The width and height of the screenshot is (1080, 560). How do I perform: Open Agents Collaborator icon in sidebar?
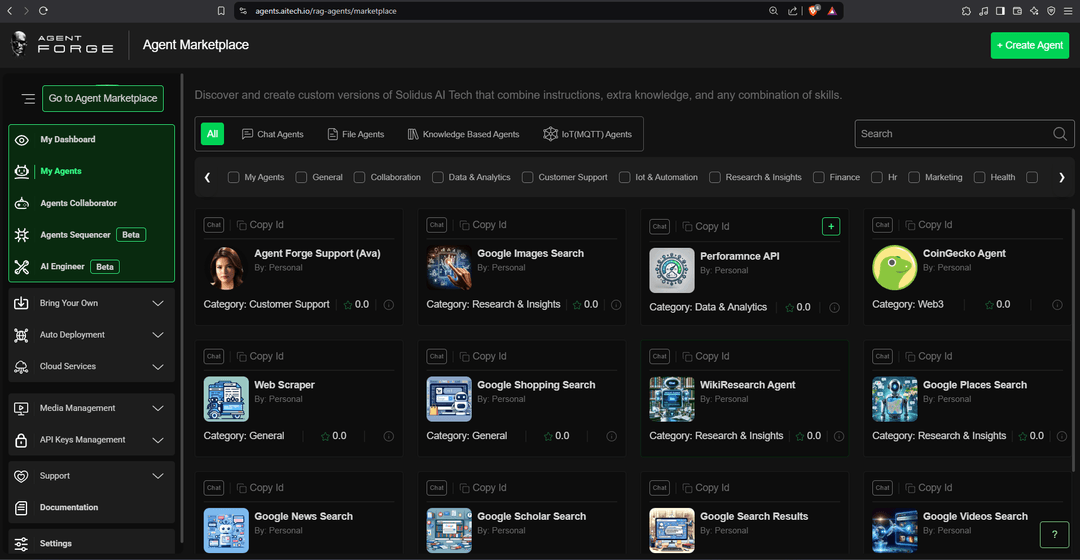22,203
